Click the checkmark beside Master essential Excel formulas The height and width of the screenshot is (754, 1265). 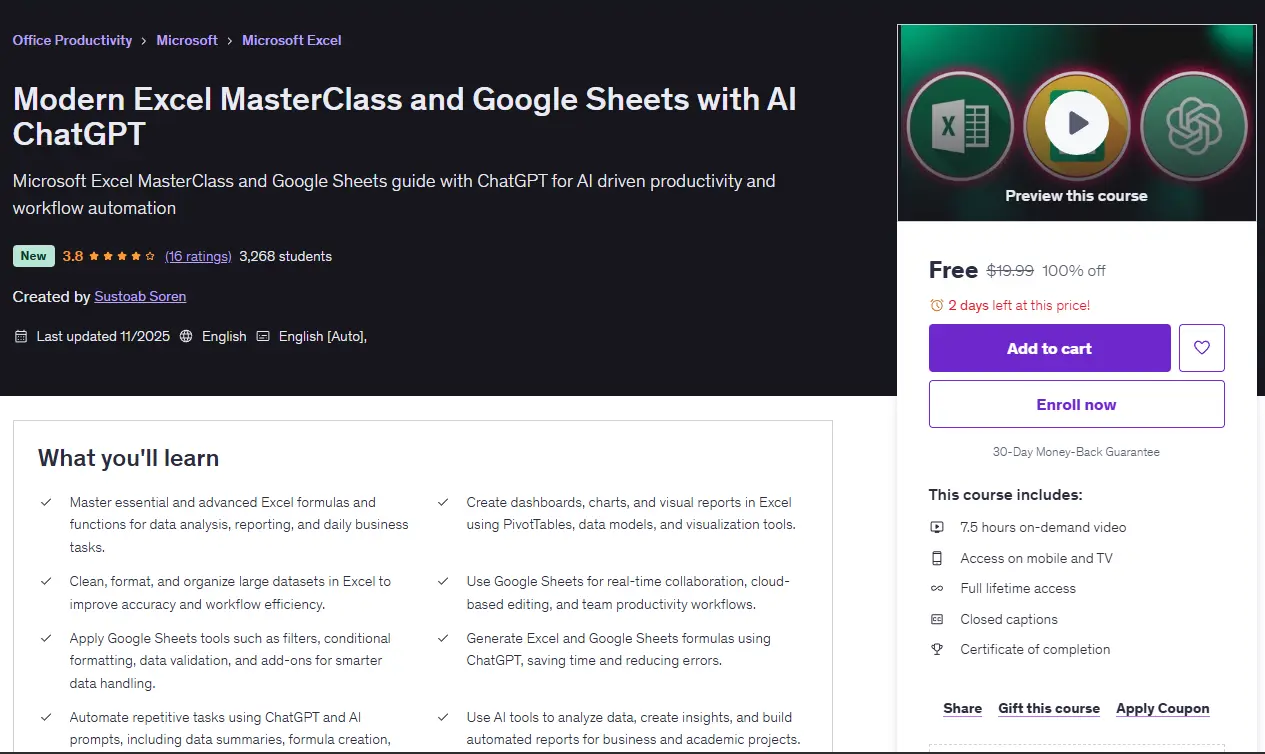pyautogui.click(x=46, y=502)
